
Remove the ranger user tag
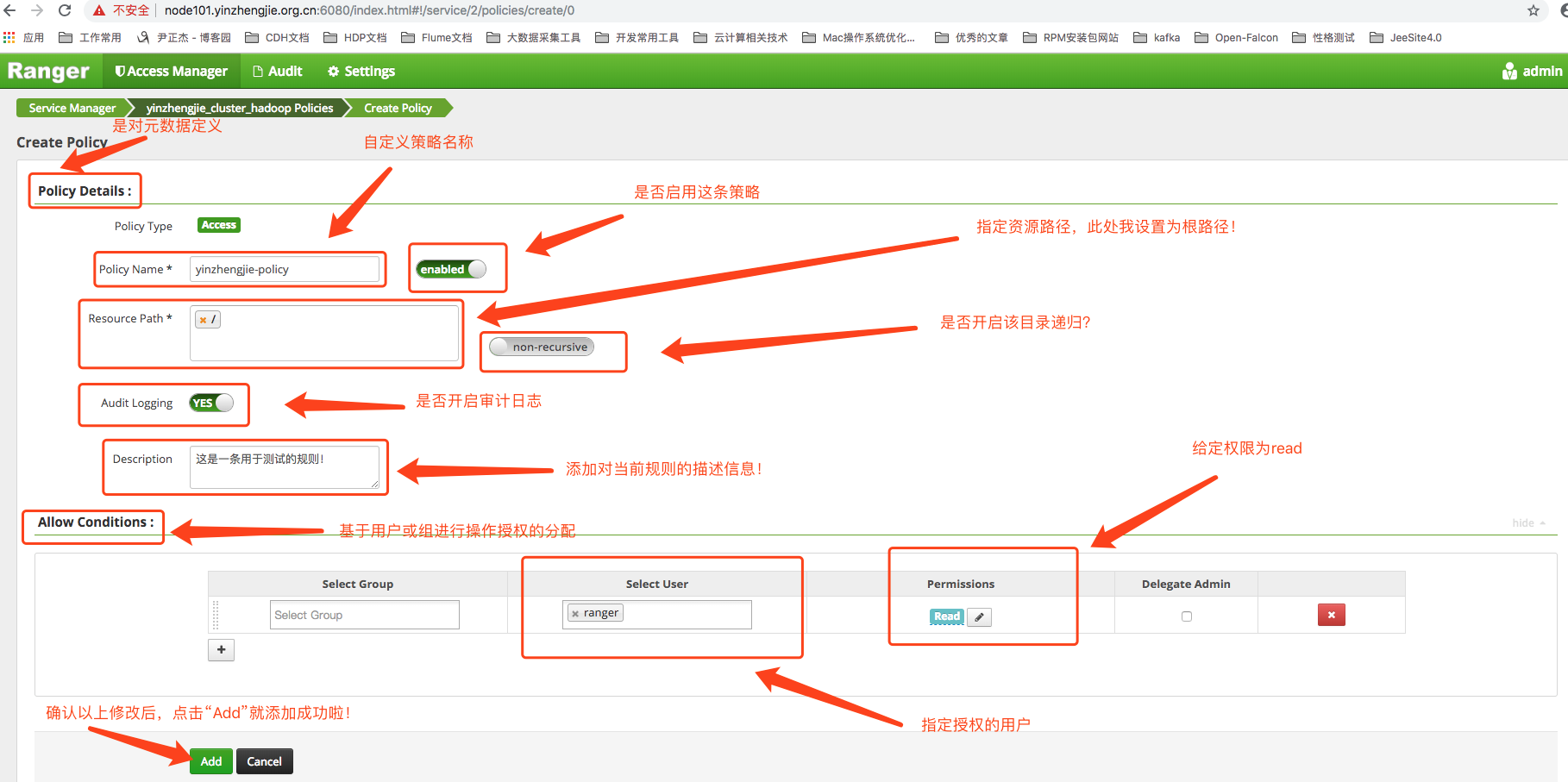[575, 614]
